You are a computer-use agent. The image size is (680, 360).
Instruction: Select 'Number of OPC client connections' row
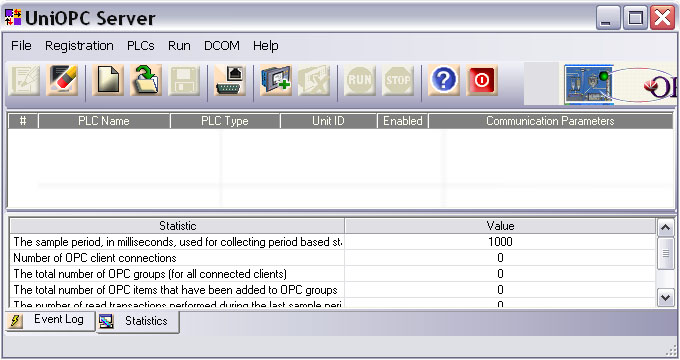coord(333,258)
